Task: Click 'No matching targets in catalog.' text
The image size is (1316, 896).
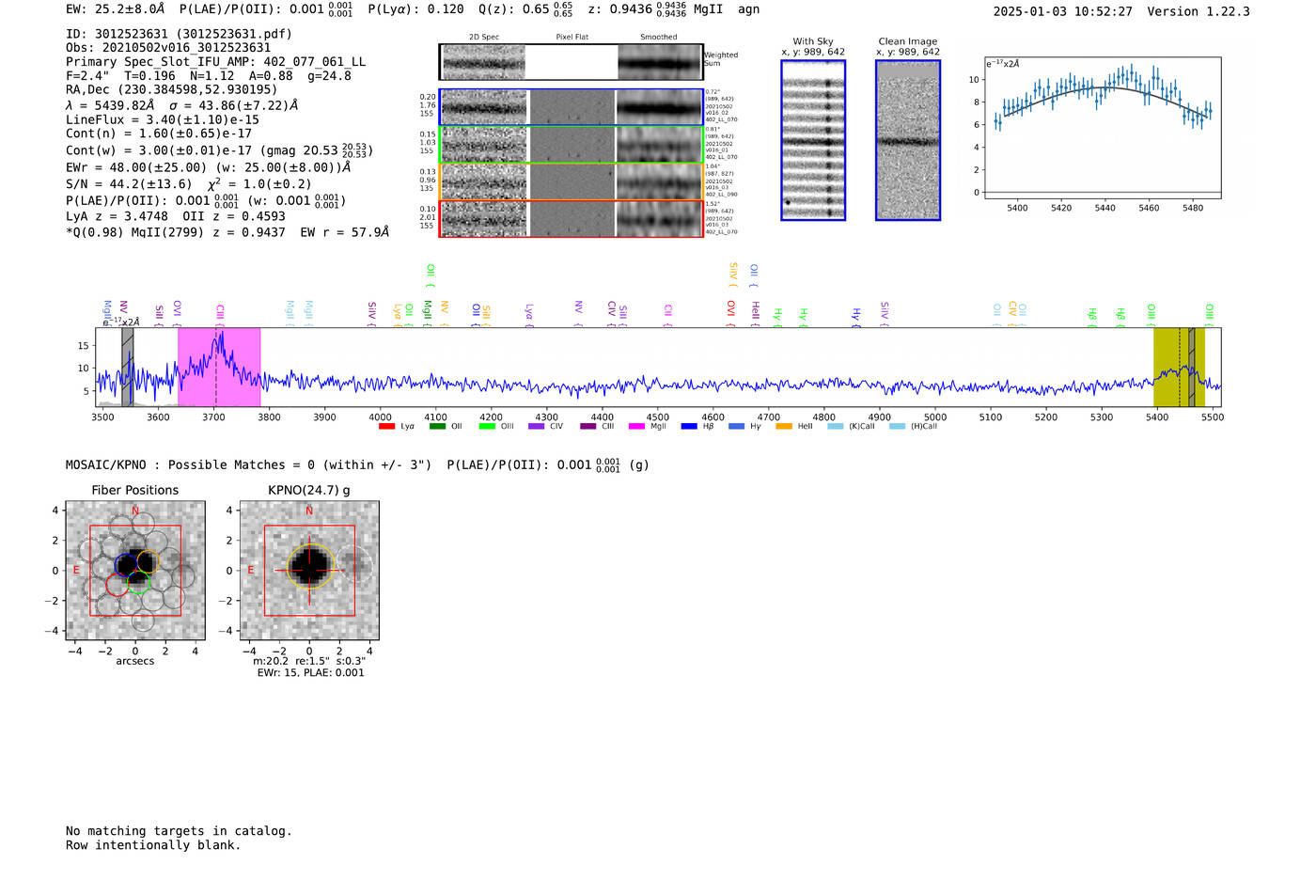Action: 179,830
